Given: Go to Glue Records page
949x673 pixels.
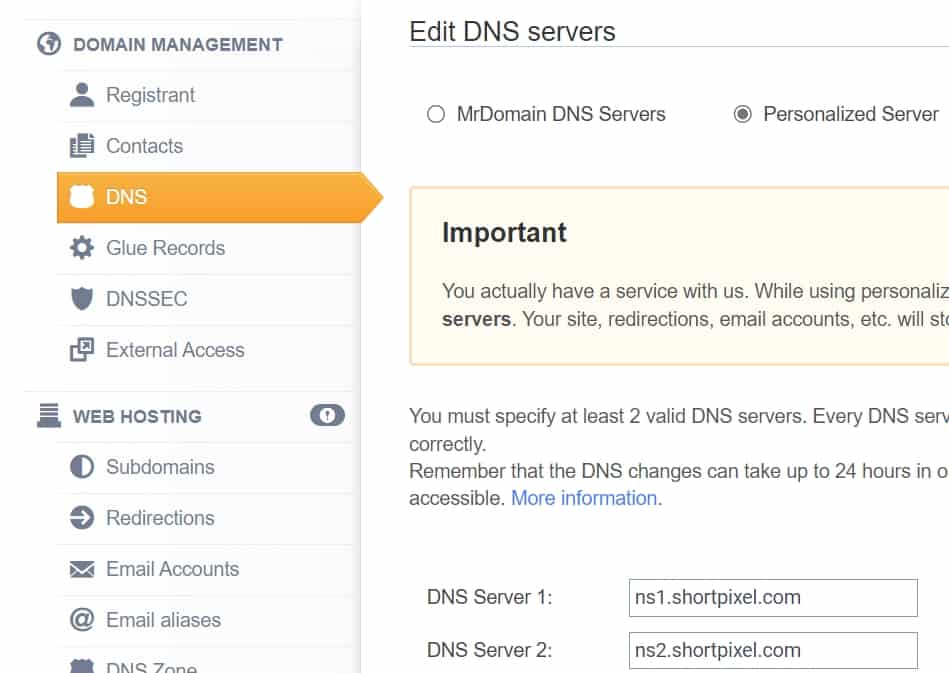Looking at the screenshot, I should coord(165,248).
